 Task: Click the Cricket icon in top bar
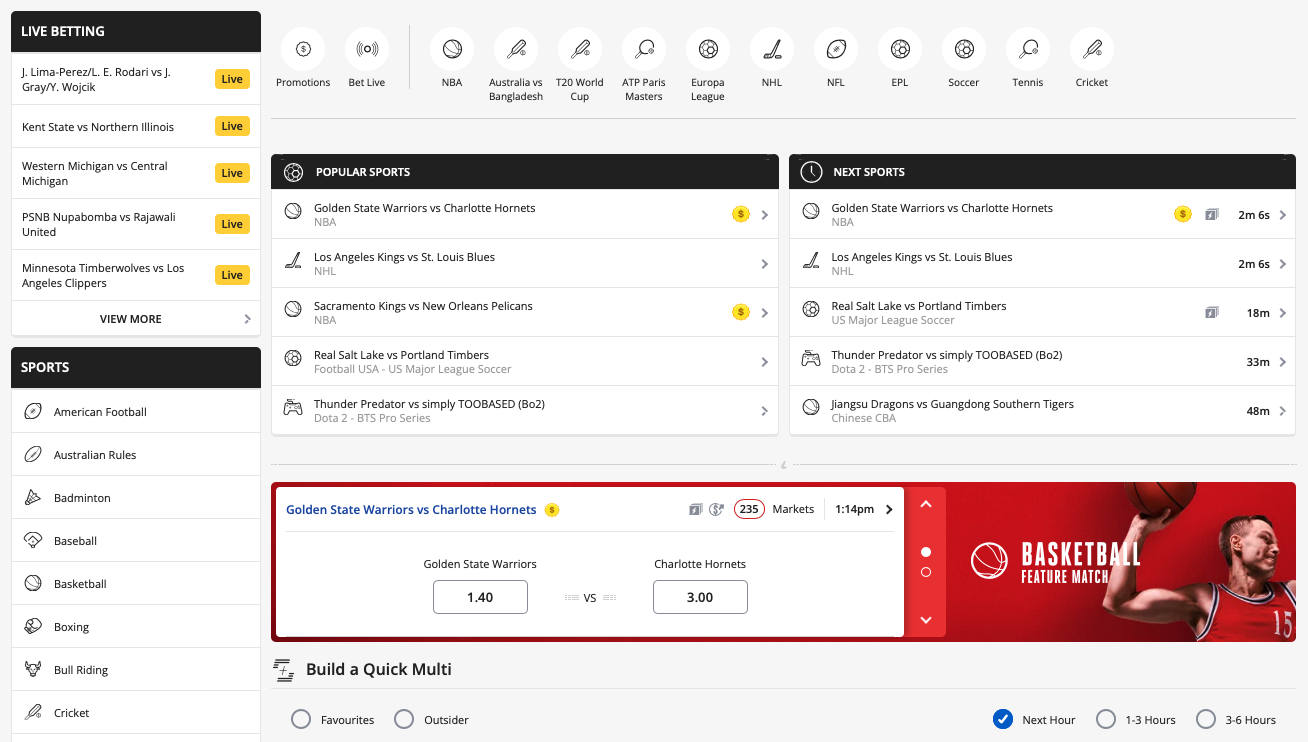click(1092, 48)
